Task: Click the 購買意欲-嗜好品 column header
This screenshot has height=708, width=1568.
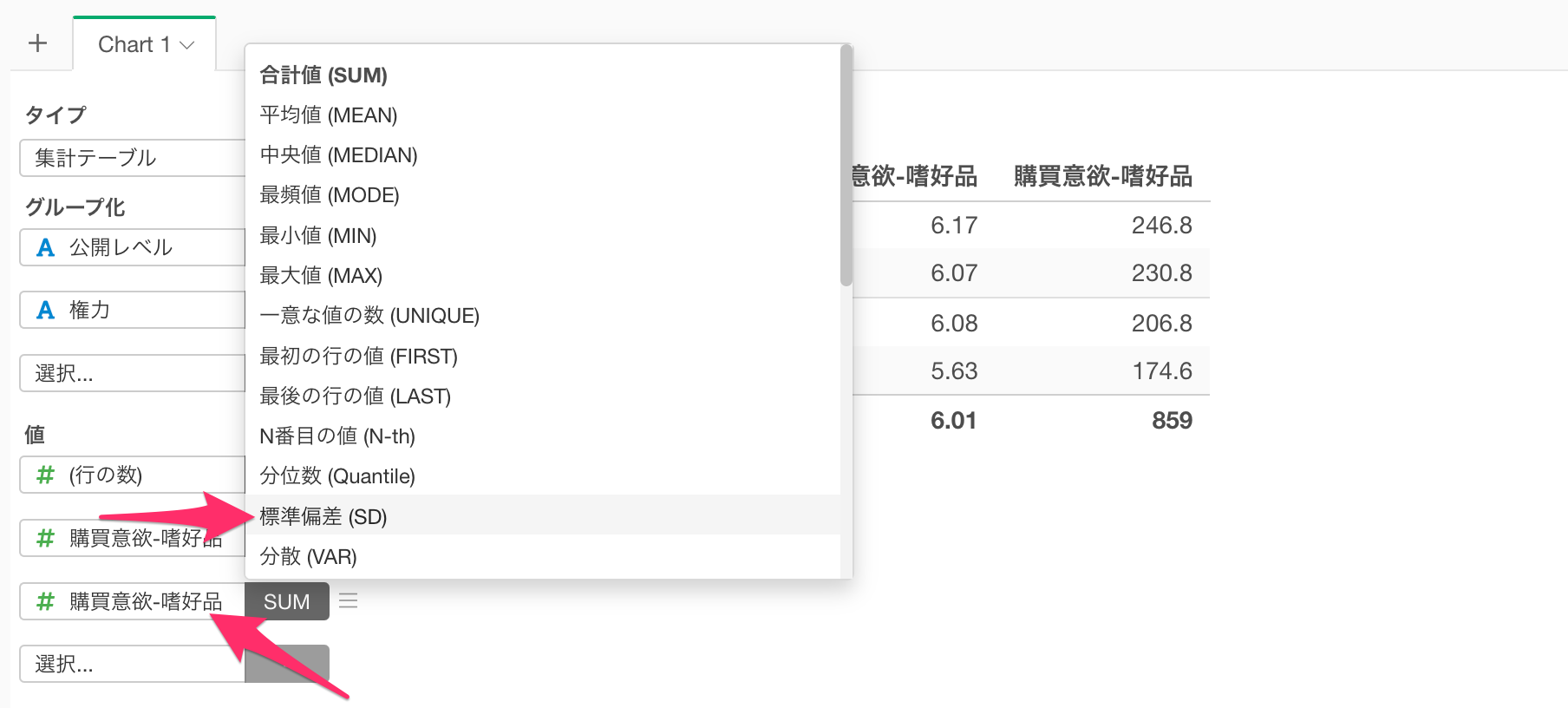Action: 1103,176
